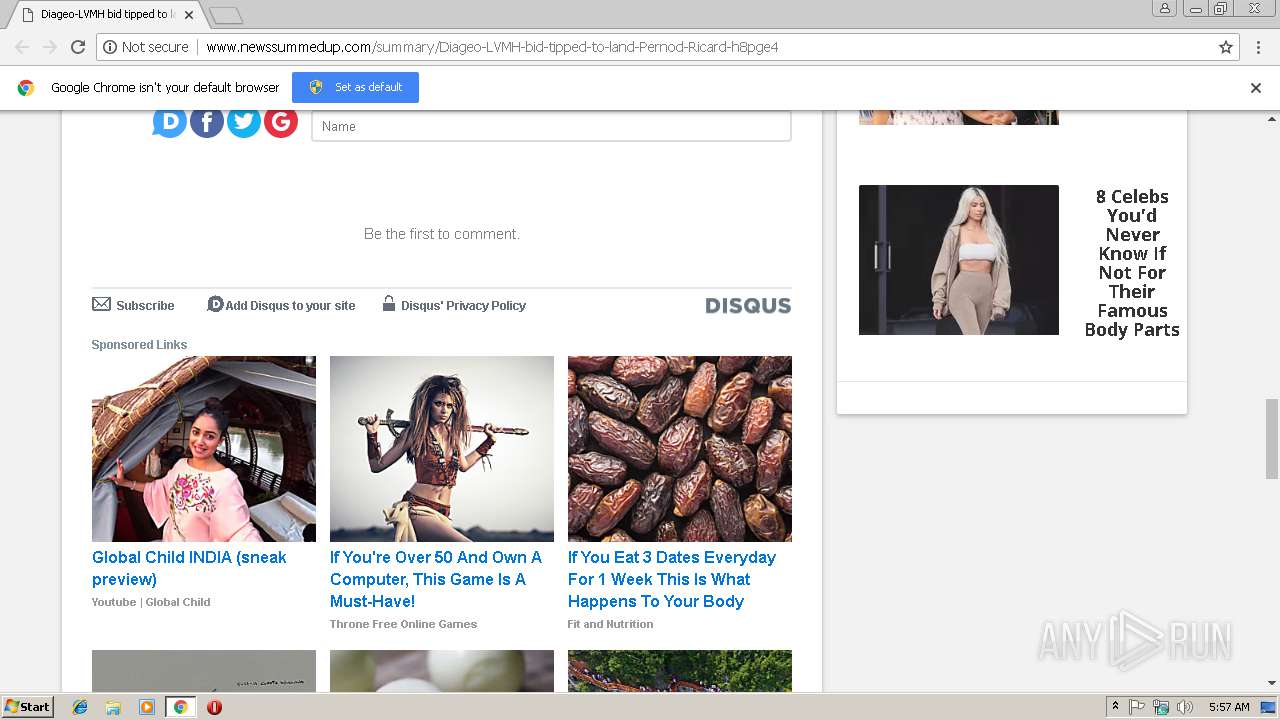Open the 3 Dates Everyday article link
Viewport: 1280px width, 720px height.
[x=672, y=579]
